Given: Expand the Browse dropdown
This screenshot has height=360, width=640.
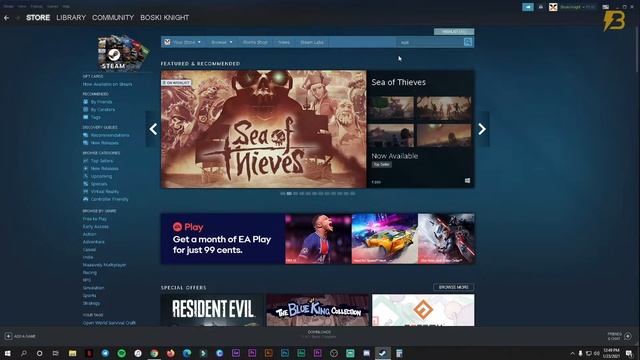Looking at the screenshot, I should 221,42.
